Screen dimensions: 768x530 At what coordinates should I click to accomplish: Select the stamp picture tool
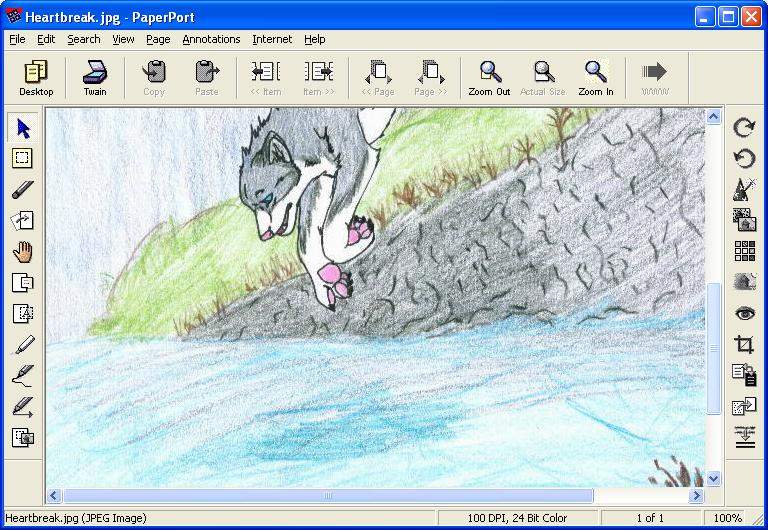tap(23, 437)
